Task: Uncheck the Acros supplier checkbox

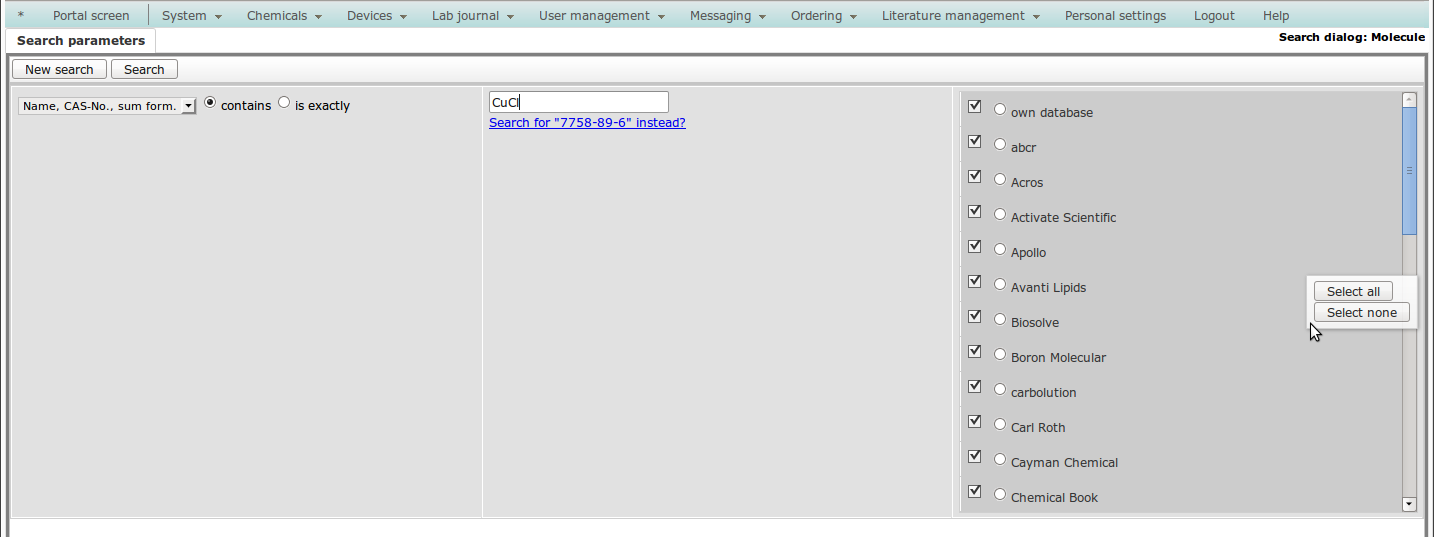Action: [x=975, y=177]
